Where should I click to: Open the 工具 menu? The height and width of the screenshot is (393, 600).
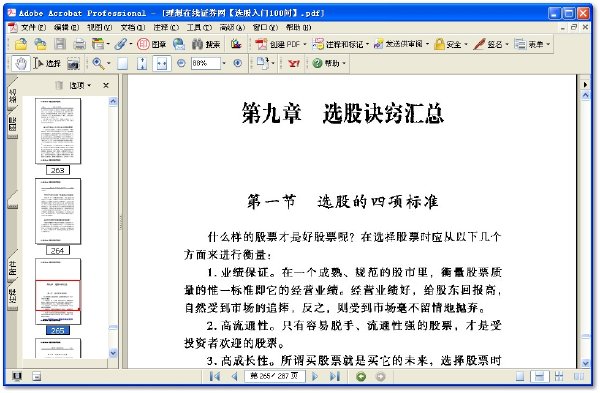click(199, 28)
